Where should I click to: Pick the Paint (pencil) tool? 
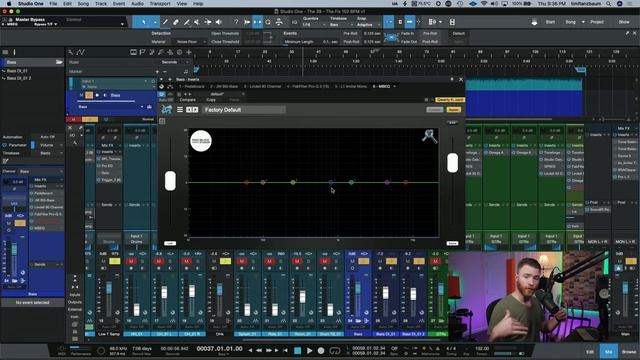click(187, 22)
